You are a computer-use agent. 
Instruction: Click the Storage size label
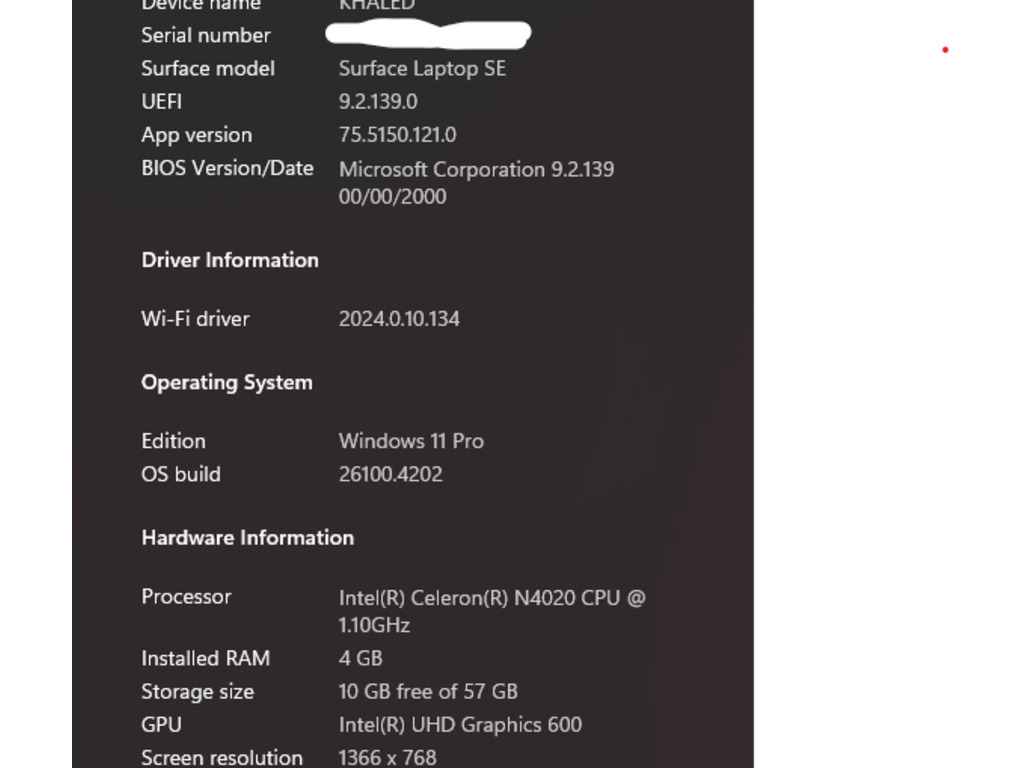197,692
